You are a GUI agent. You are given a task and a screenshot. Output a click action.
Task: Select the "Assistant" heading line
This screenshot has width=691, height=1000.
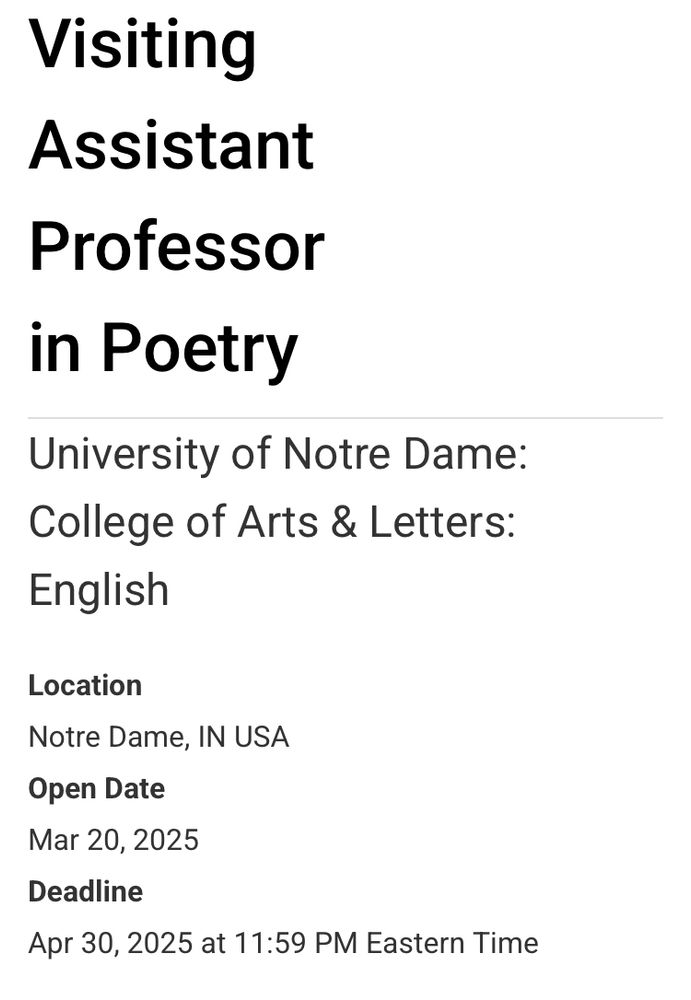click(x=171, y=145)
